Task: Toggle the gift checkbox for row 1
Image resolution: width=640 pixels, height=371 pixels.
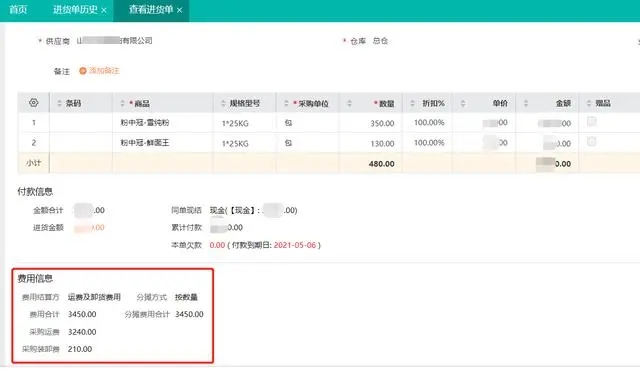Action: coord(591,121)
